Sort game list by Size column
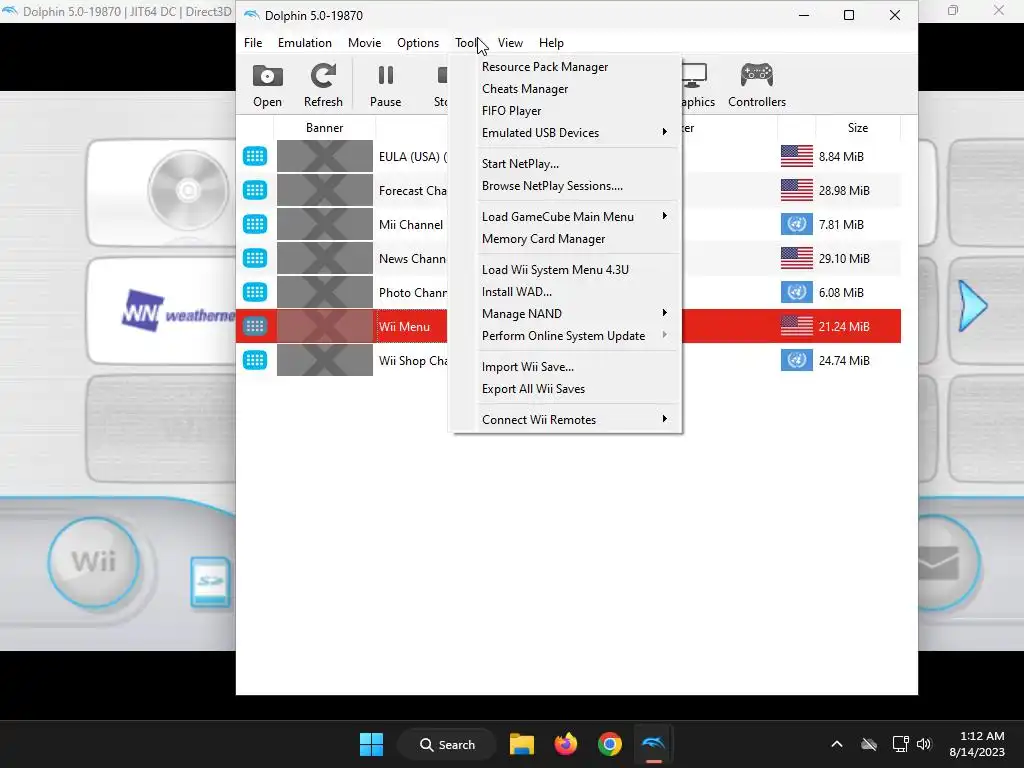1024x768 pixels. pos(857,128)
